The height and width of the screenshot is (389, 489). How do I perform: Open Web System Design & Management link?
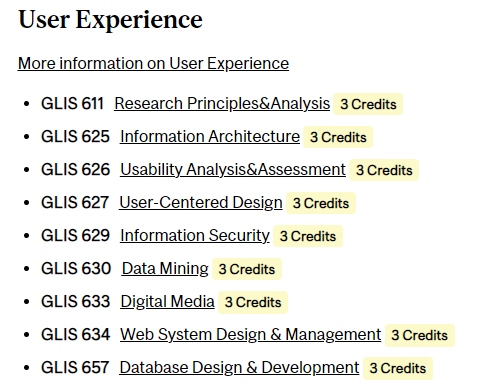click(x=251, y=335)
